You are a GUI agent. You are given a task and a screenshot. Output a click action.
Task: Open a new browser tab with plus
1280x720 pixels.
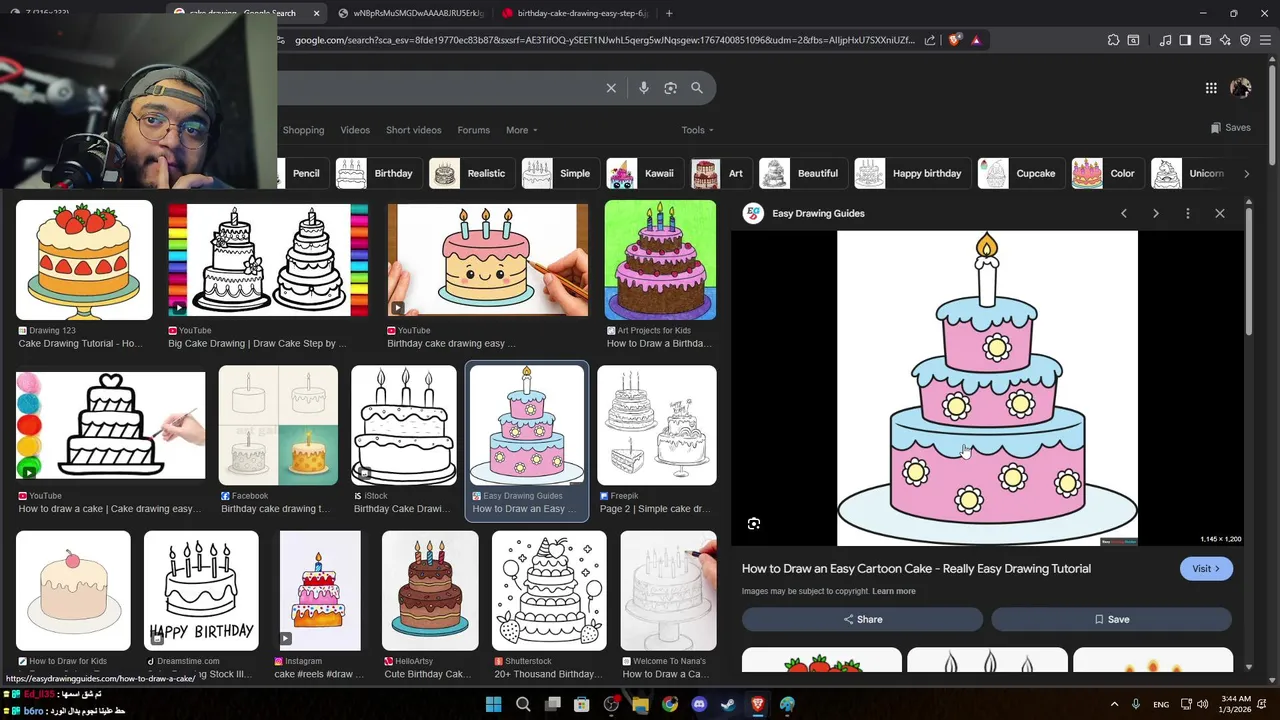pyautogui.click(x=669, y=13)
